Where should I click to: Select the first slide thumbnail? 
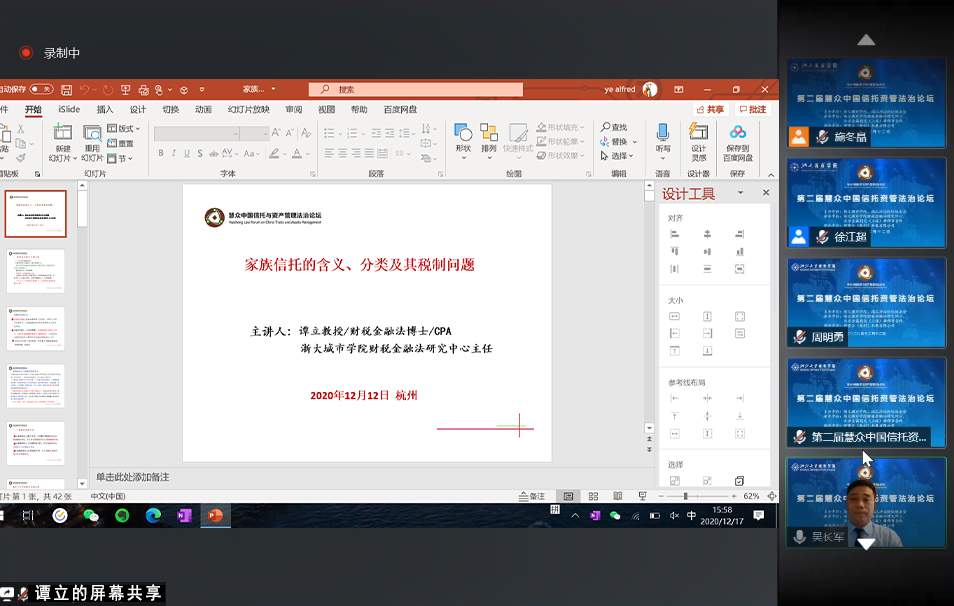click(36, 214)
